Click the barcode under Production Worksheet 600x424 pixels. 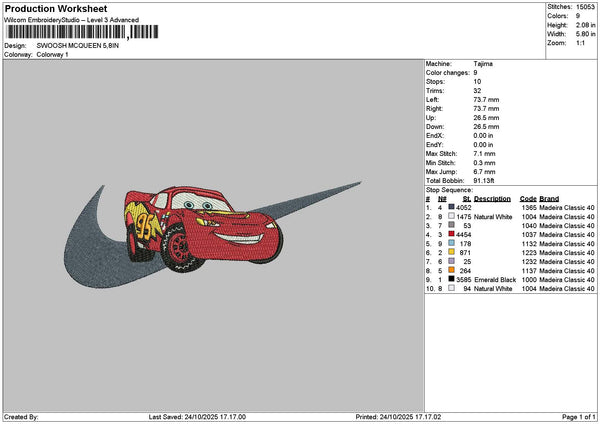(82, 32)
